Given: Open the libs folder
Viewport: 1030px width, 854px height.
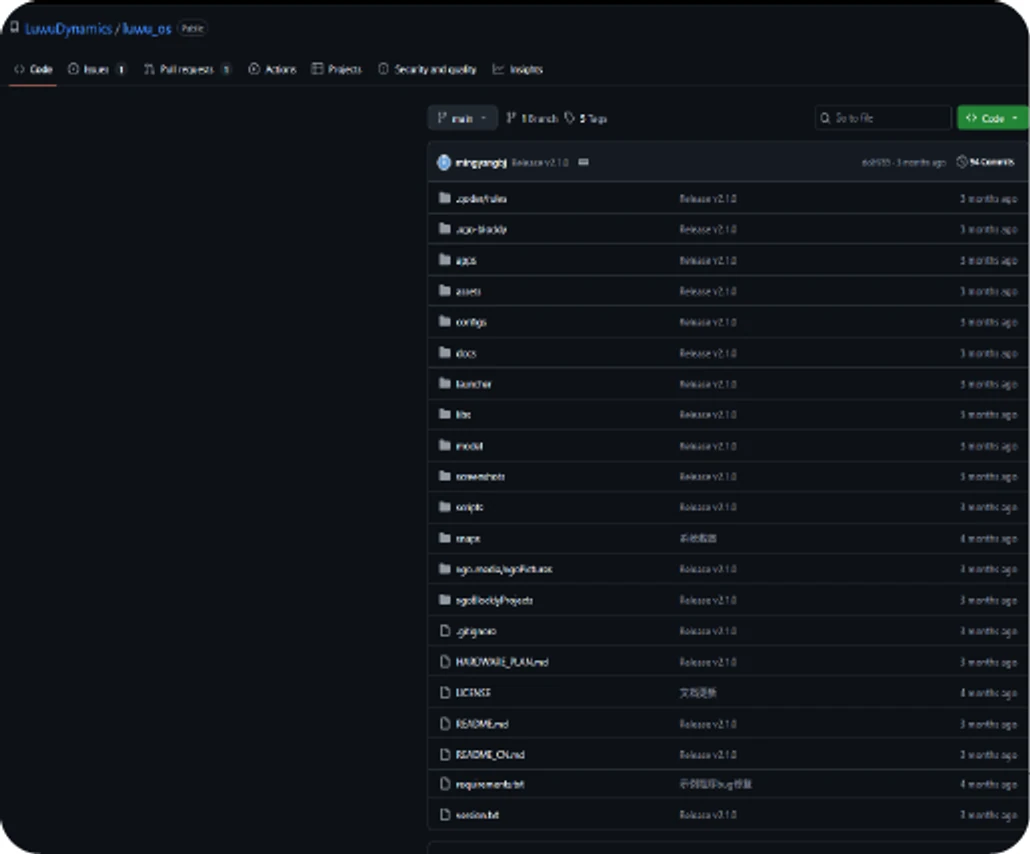Looking at the screenshot, I should point(463,415).
